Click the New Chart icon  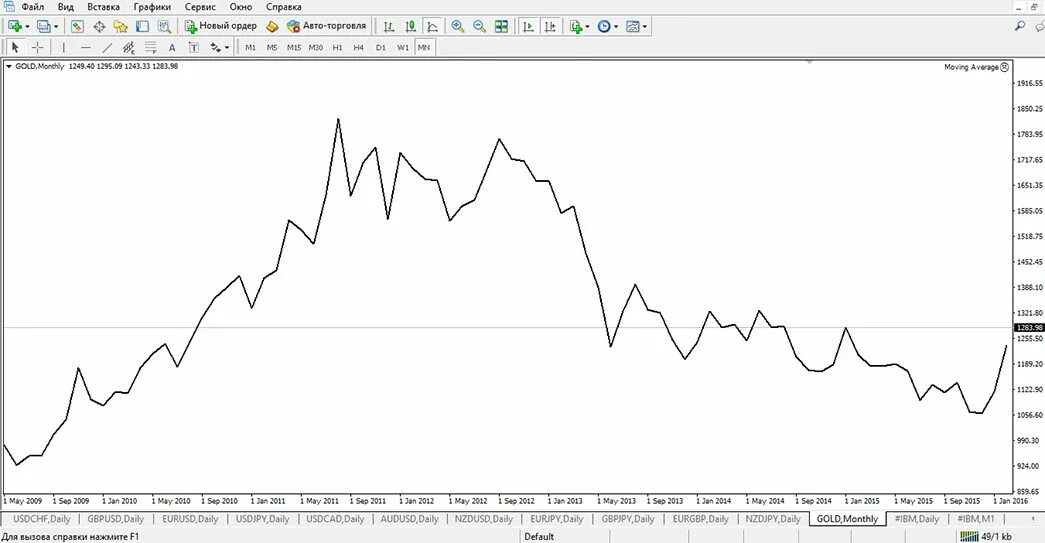[15, 26]
